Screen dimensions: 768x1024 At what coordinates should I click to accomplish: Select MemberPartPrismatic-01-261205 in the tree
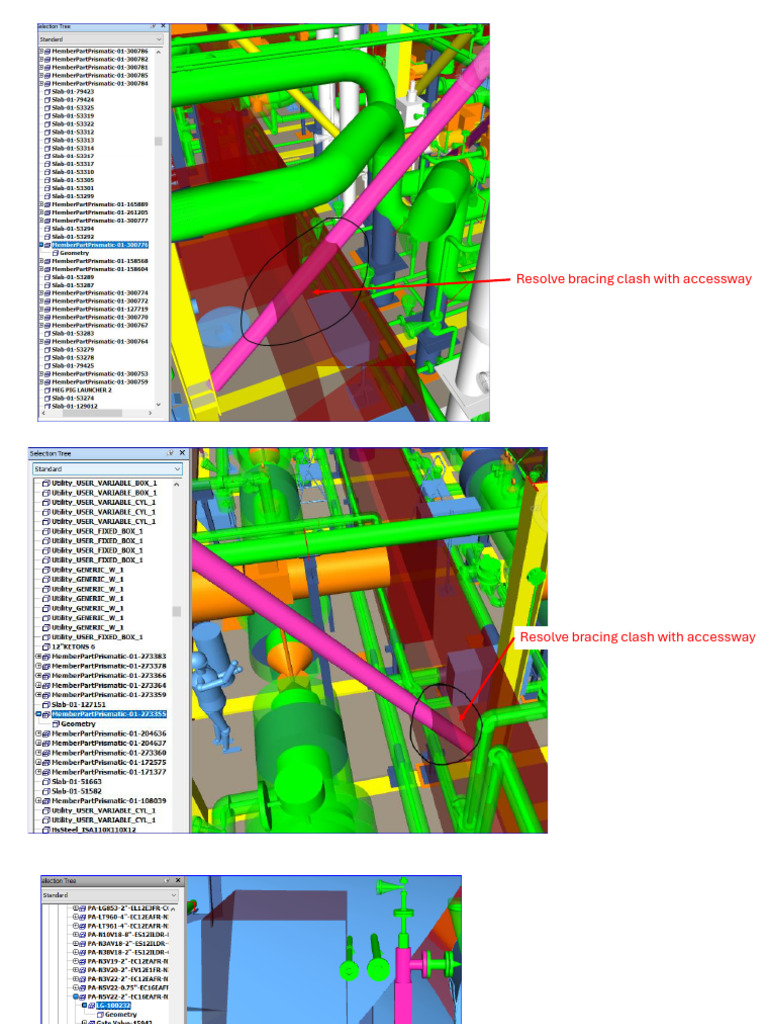click(100, 213)
